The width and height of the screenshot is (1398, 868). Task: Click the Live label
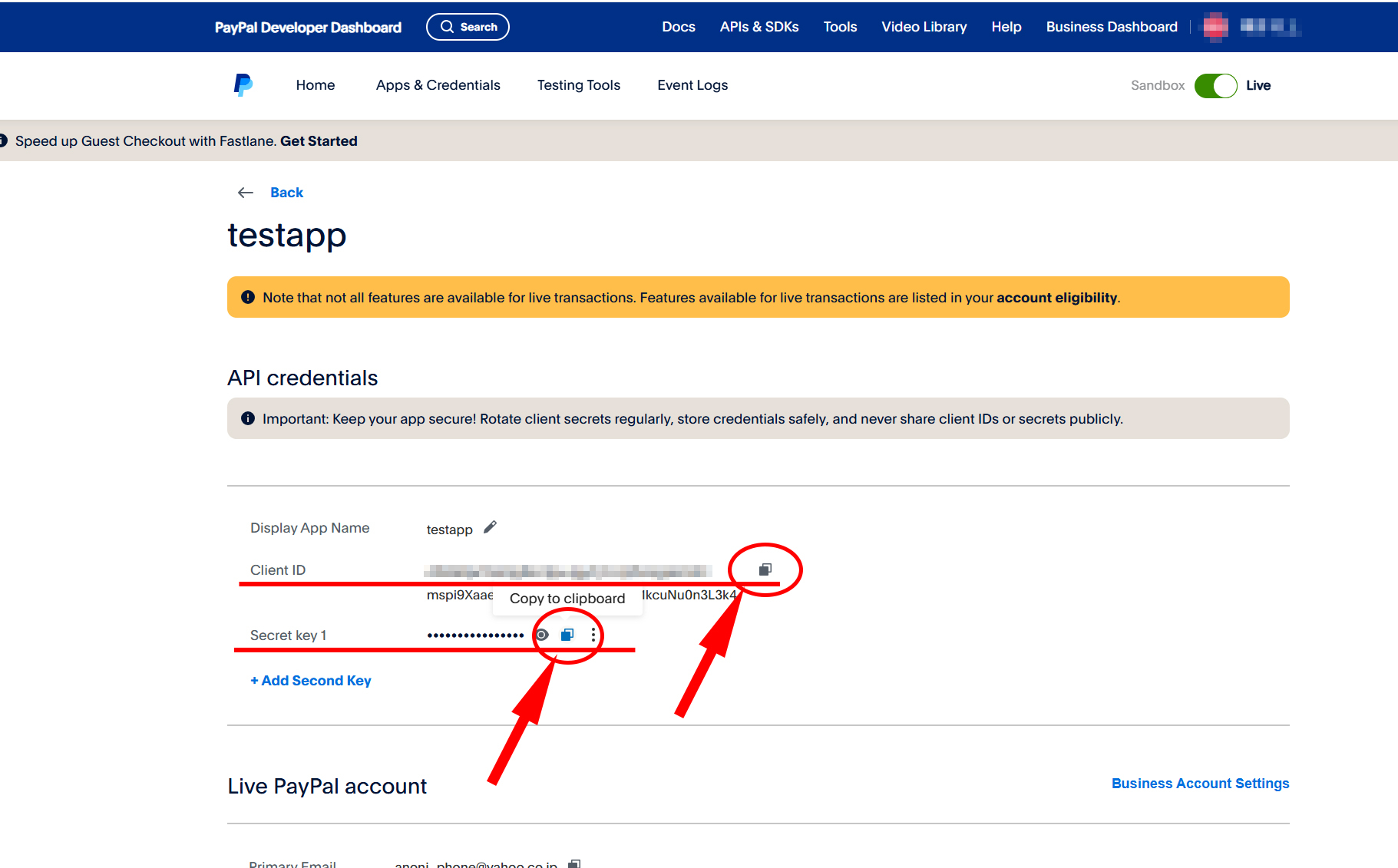click(1258, 85)
